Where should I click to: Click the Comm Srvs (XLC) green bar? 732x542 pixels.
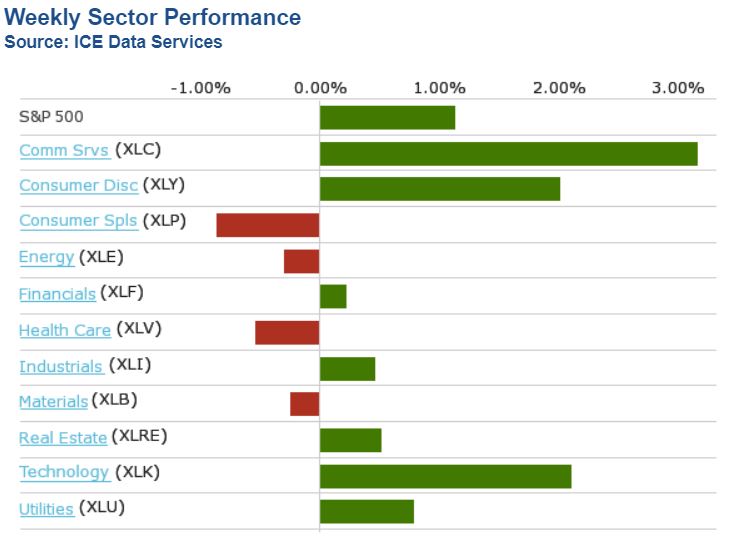(x=508, y=153)
